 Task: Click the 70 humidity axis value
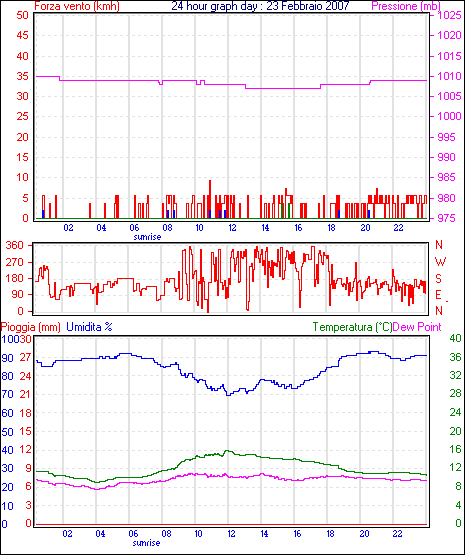(7, 394)
